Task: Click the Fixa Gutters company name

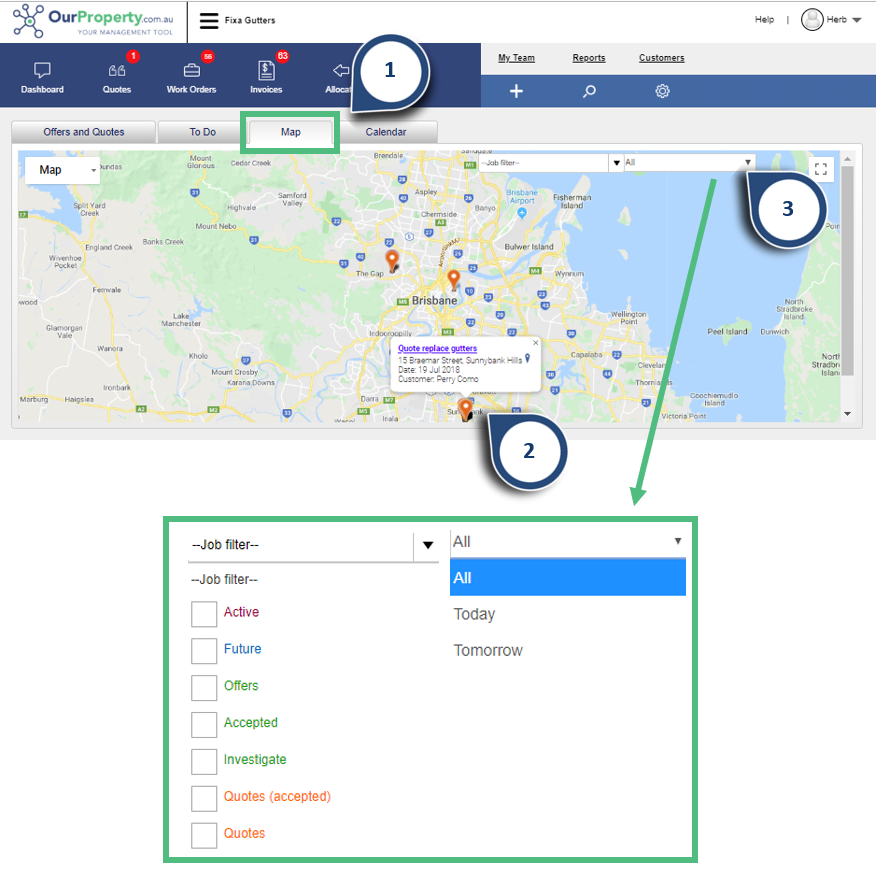Action: coord(250,20)
